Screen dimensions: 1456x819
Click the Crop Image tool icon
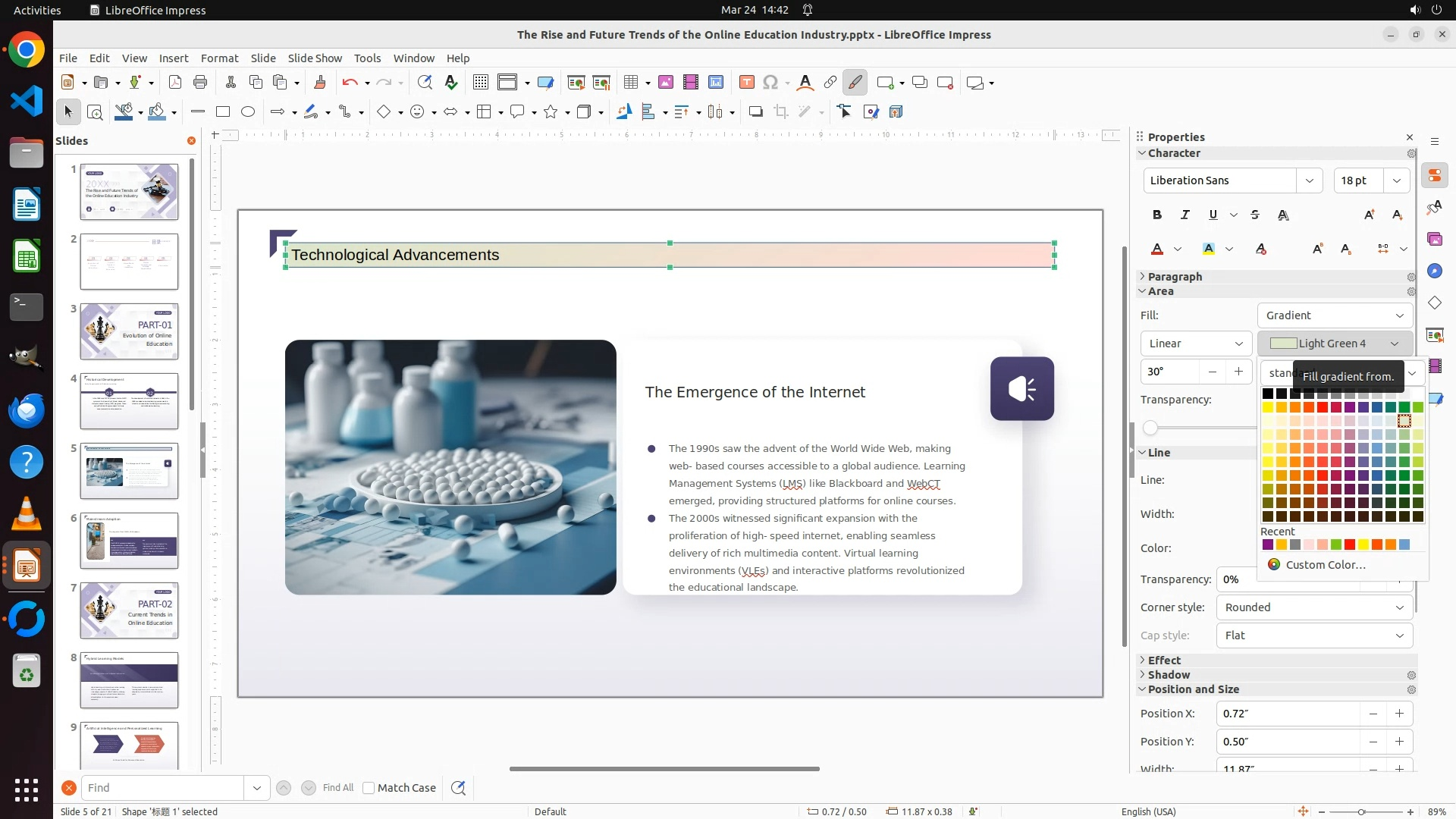(x=781, y=112)
